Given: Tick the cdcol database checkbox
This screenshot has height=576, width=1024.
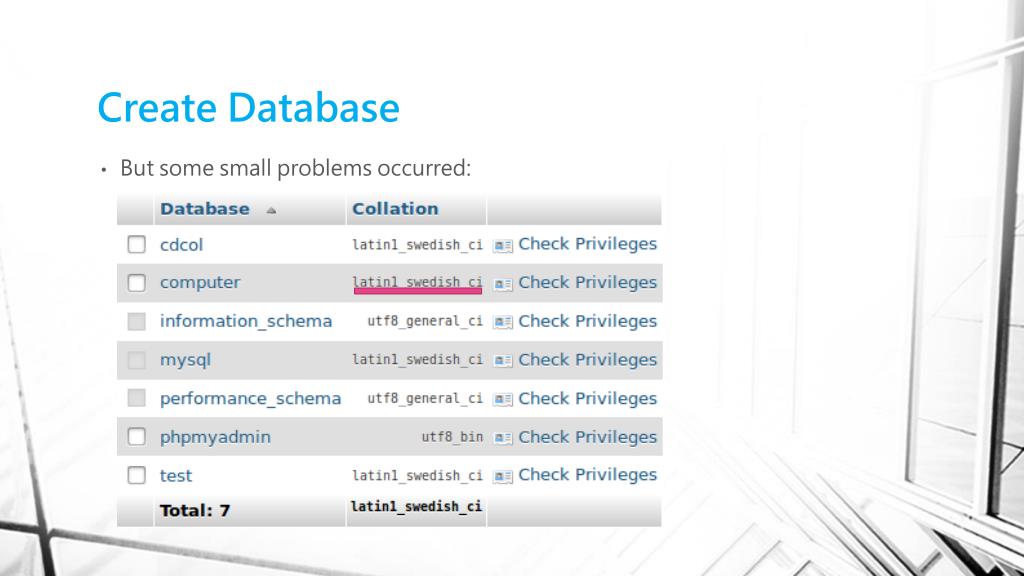Looking at the screenshot, I should tap(136, 244).
